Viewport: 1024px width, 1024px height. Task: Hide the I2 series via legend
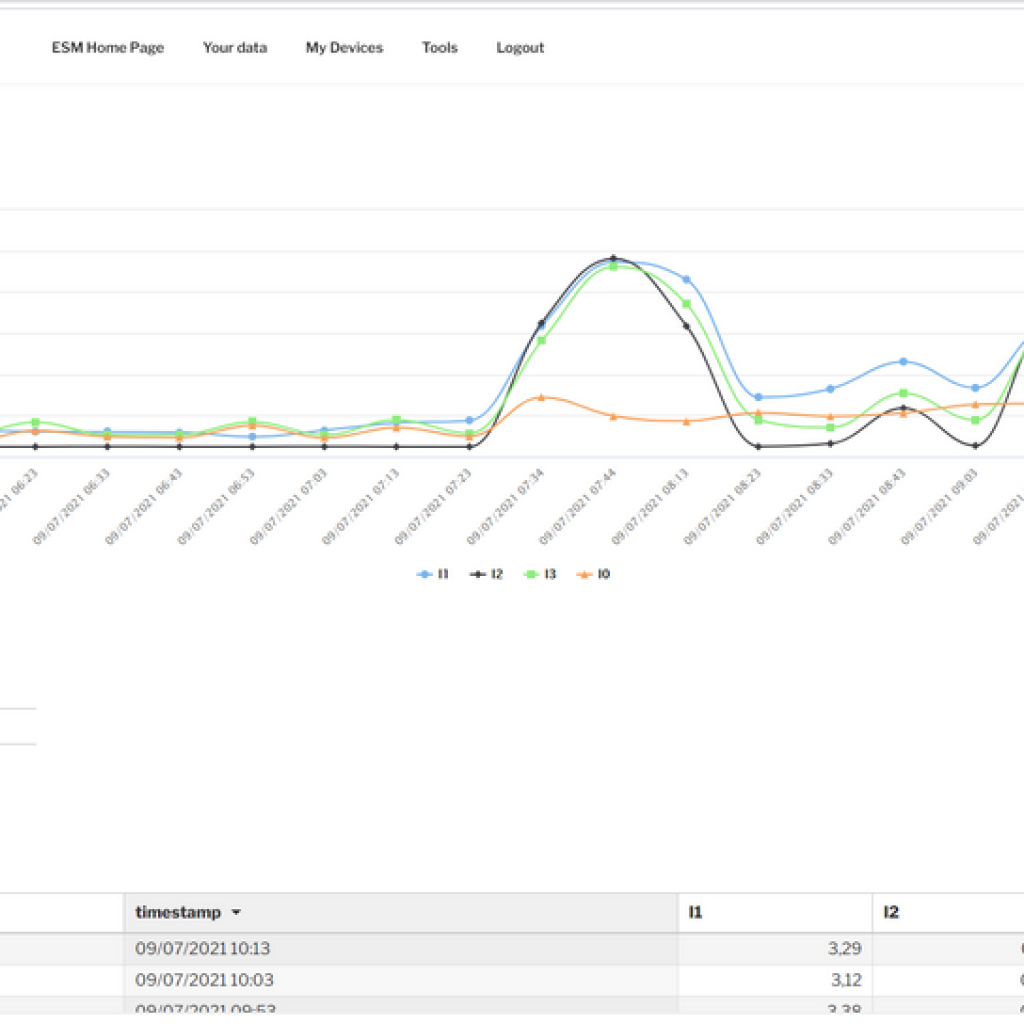[x=487, y=575]
